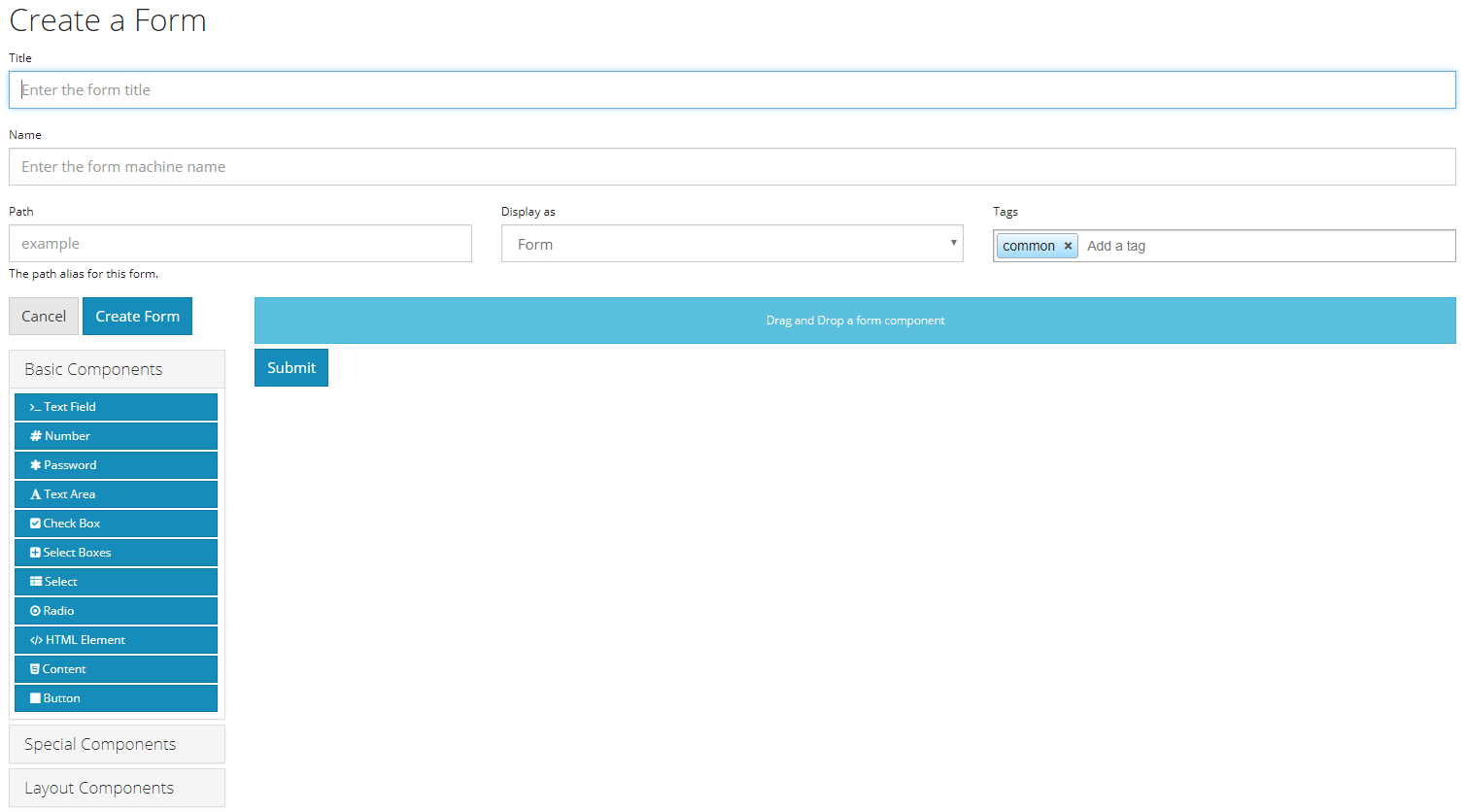The height and width of the screenshot is (812, 1465).
Task: Remove the common tag with its x
Action: [x=1068, y=246]
